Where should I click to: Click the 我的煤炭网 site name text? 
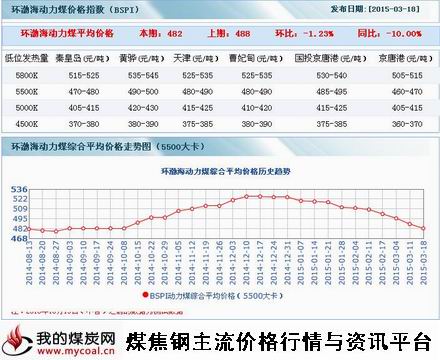click(76, 338)
